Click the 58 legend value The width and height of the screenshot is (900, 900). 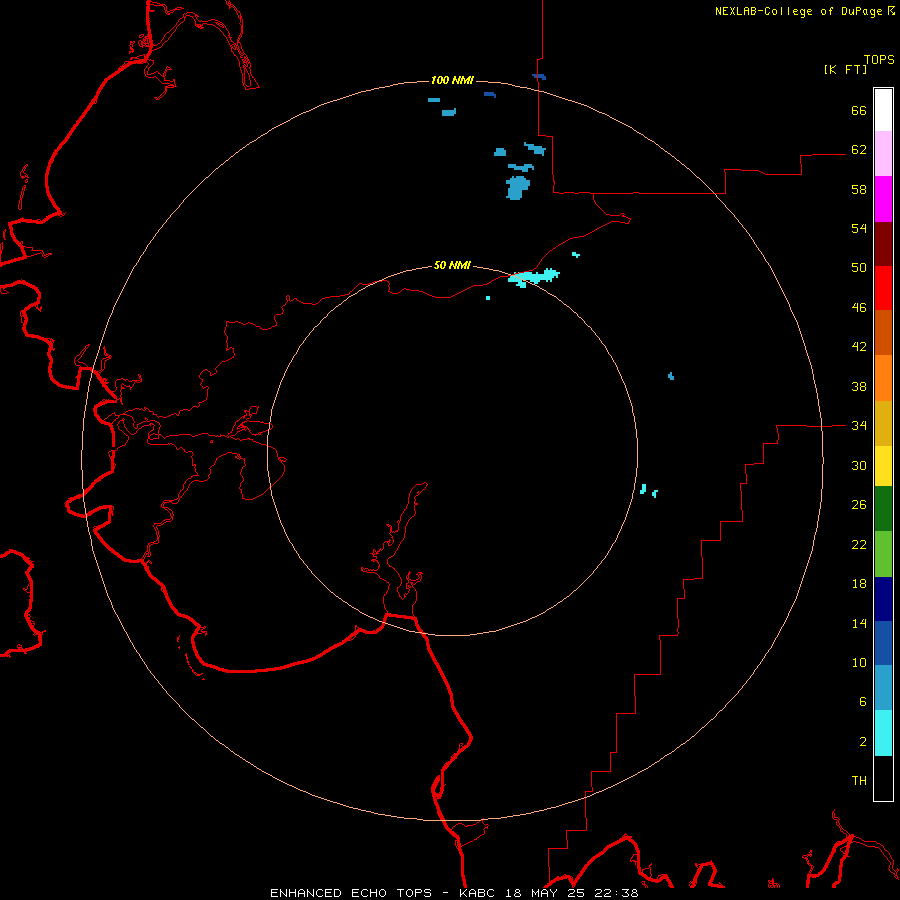pyautogui.click(x=859, y=189)
